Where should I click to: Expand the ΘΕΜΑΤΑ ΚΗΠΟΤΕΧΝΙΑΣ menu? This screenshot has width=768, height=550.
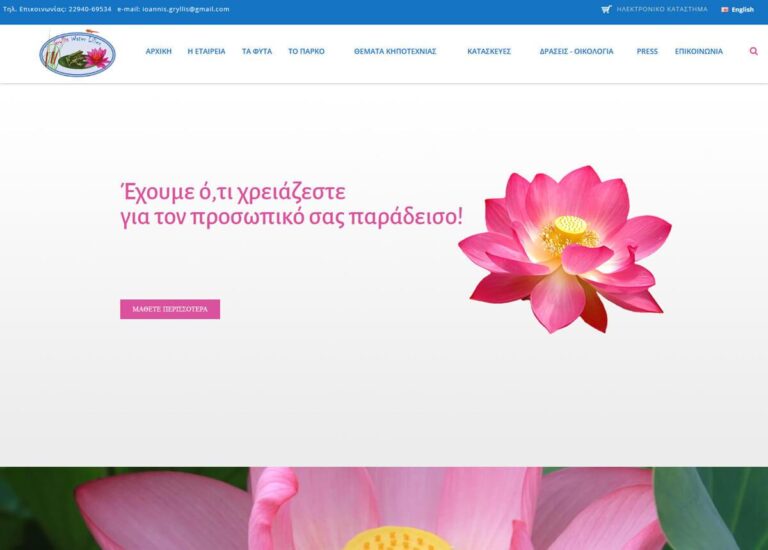pyautogui.click(x=395, y=51)
